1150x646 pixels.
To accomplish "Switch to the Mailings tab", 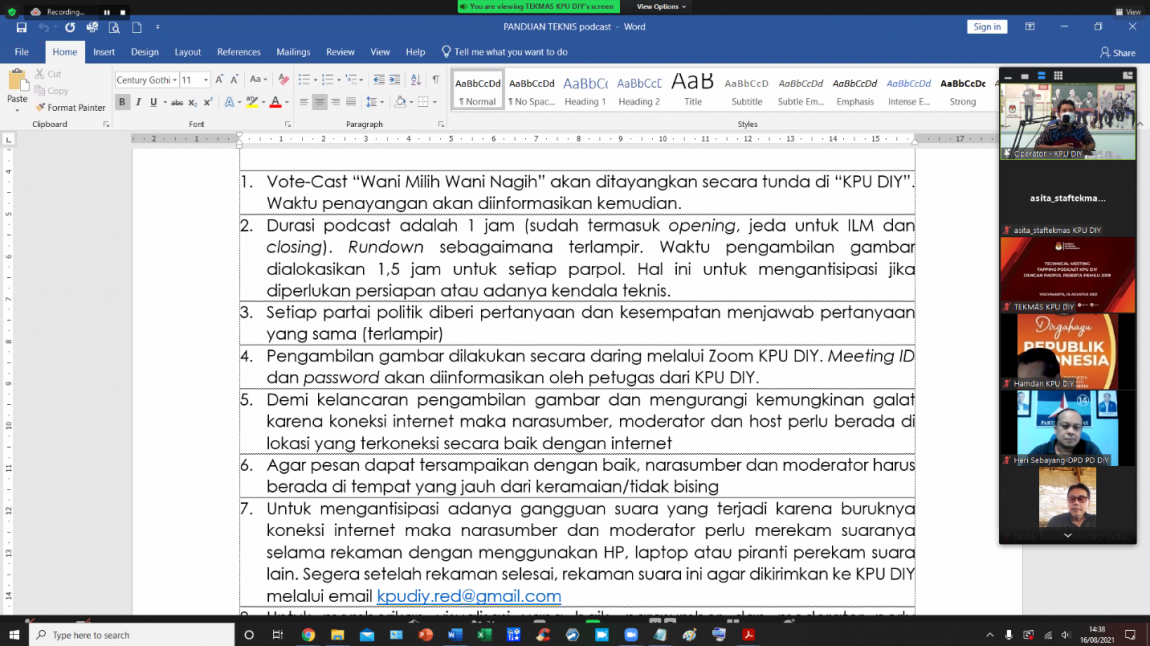I will tap(293, 52).
